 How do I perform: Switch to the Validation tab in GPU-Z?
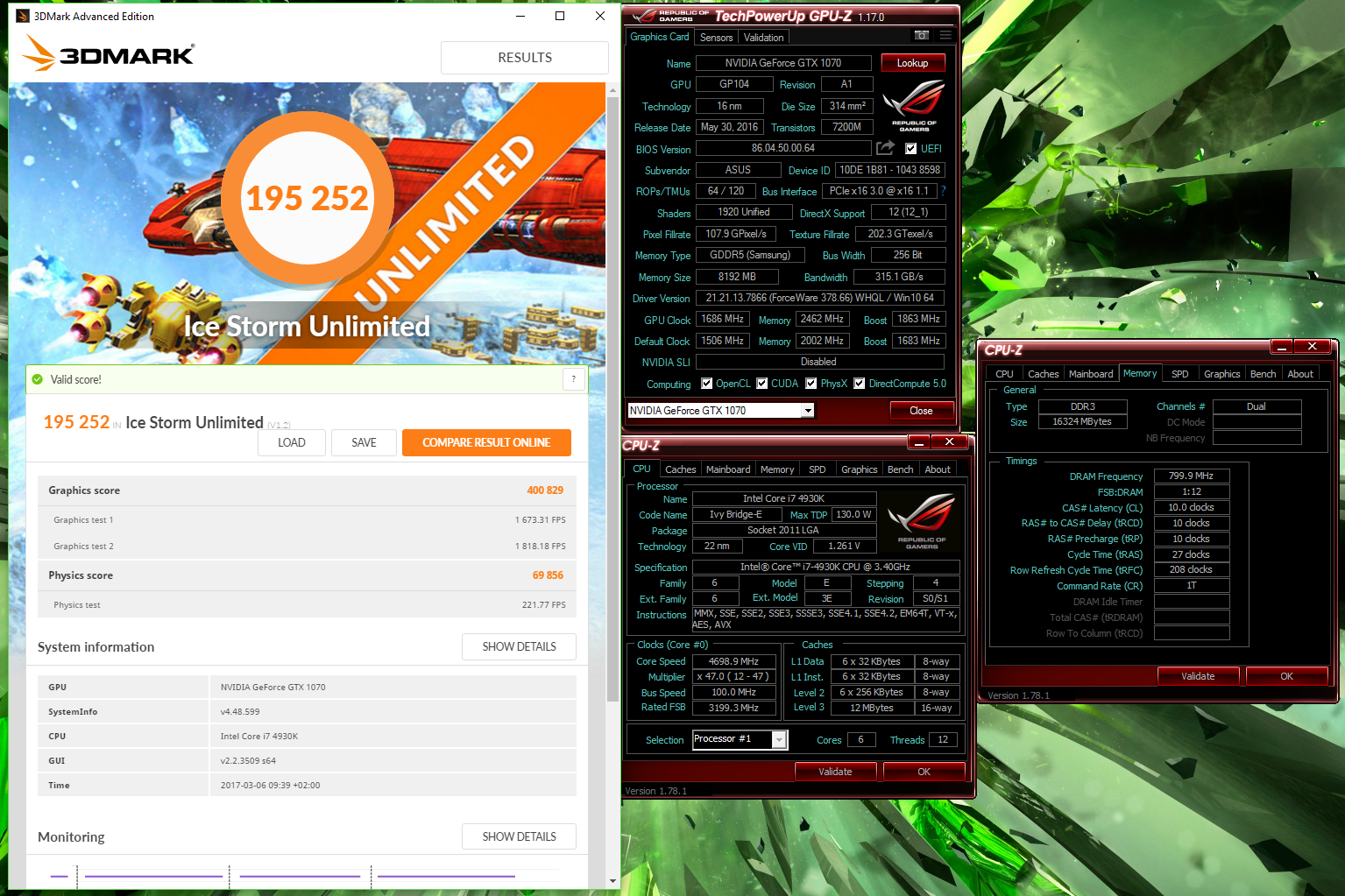coord(763,38)
